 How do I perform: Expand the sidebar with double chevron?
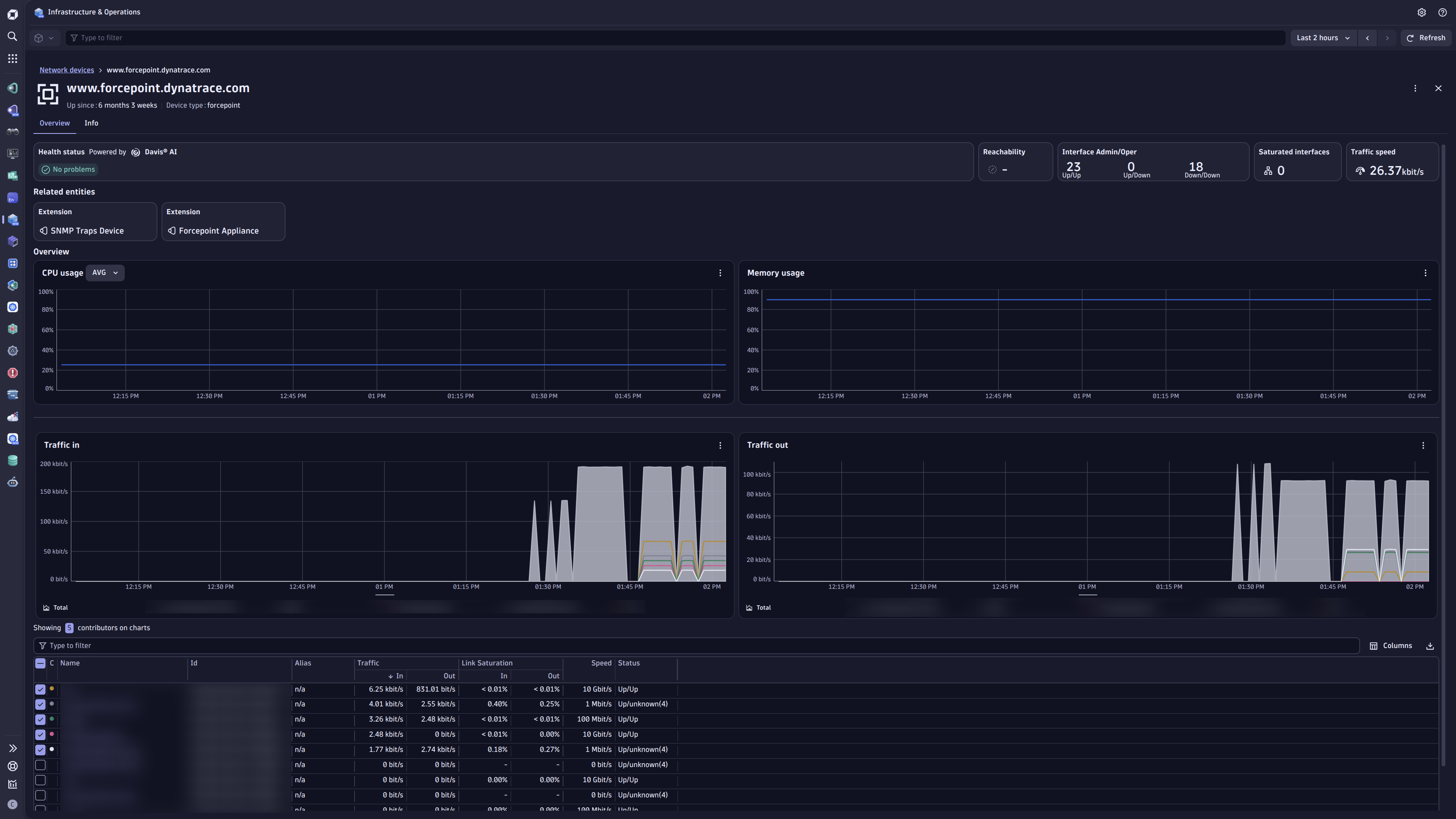pos(13,748)
